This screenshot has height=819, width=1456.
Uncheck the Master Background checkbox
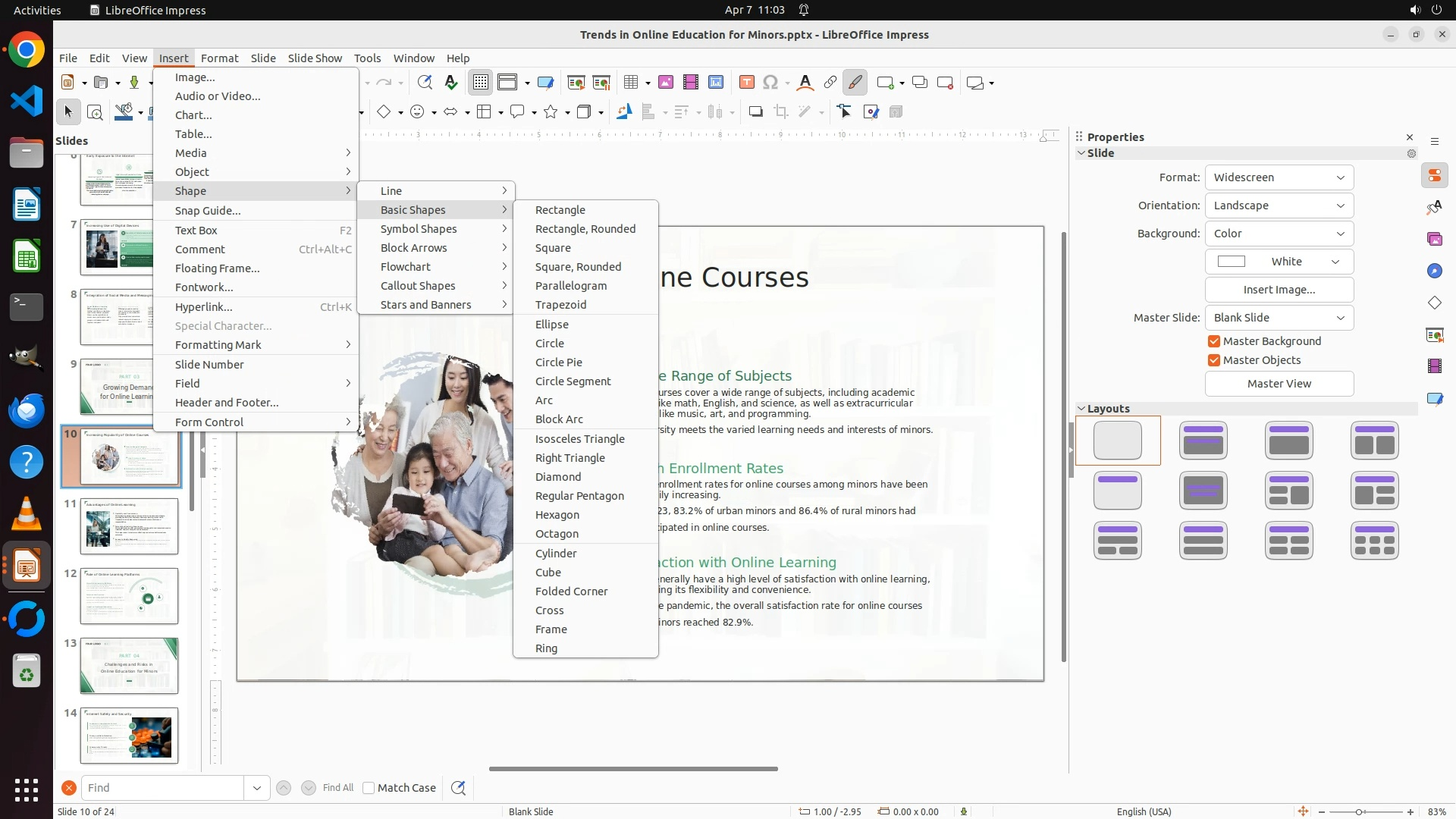1214,341
